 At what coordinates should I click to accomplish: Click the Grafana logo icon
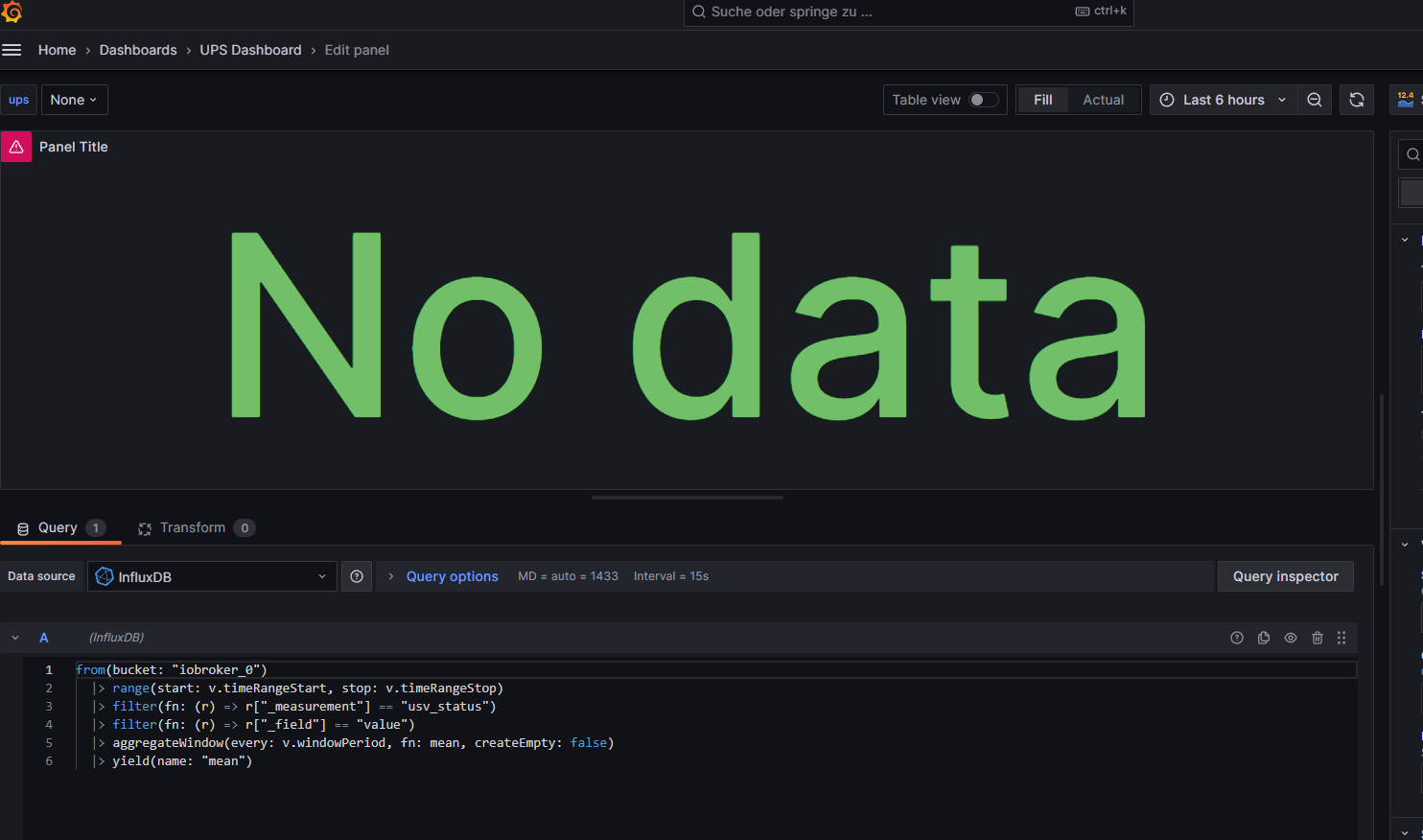[12, 12]
